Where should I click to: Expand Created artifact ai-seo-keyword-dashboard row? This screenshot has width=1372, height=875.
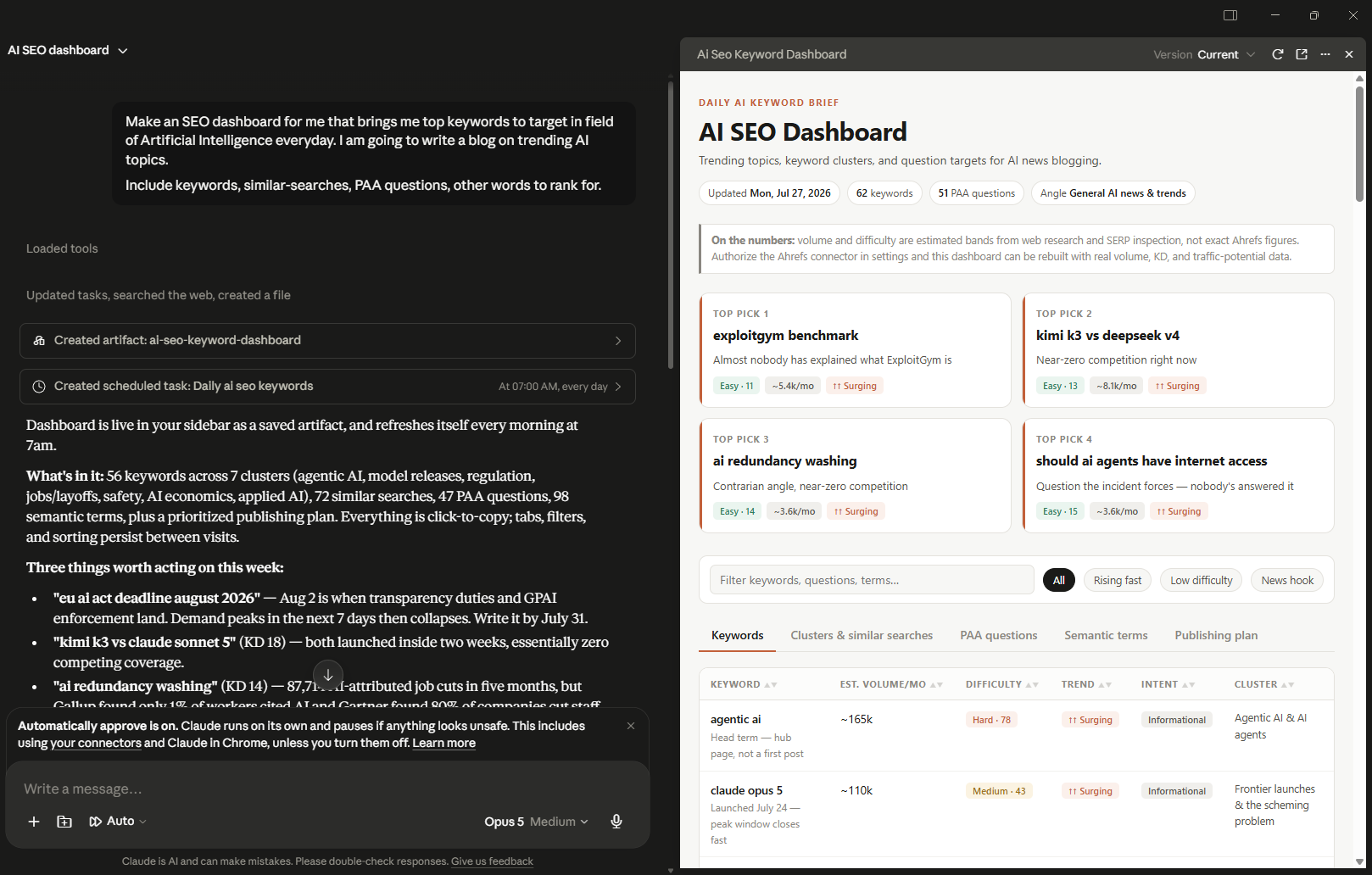pyautogui.click(x=327, y=341)
